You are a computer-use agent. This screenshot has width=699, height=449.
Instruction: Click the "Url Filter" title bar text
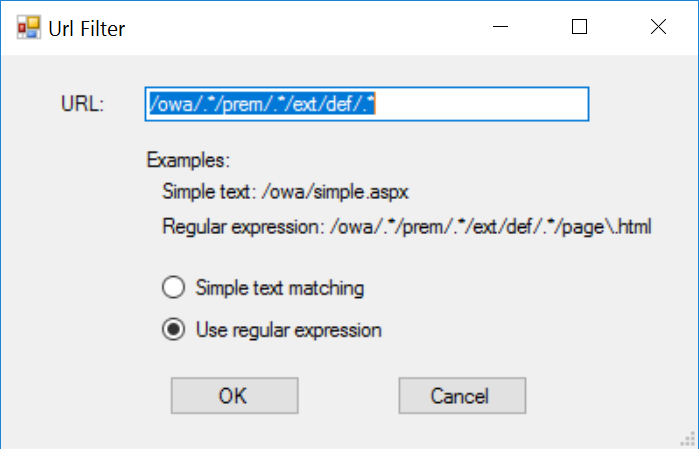[x=87, y=28]
